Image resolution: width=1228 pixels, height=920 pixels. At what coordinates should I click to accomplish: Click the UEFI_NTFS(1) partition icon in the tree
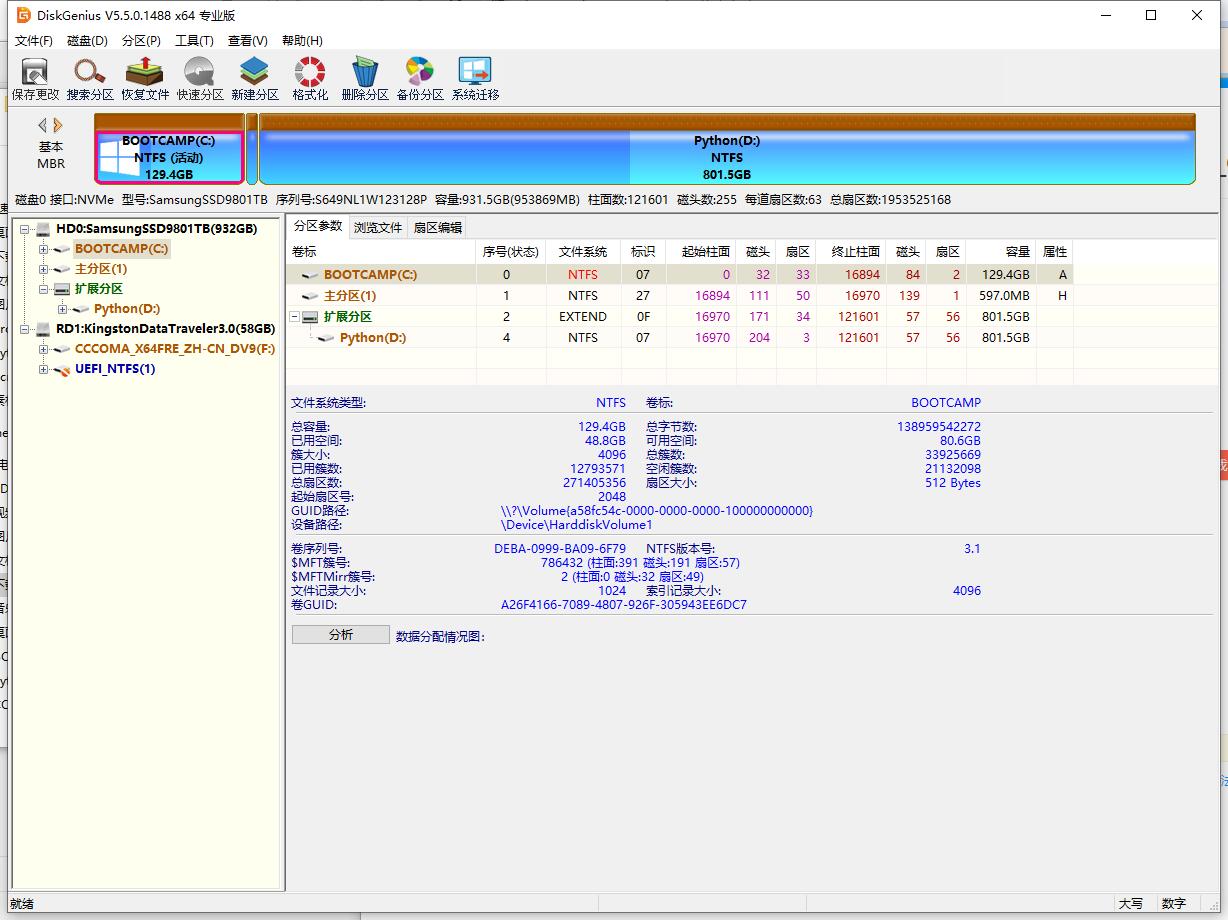tap(62, 369)
